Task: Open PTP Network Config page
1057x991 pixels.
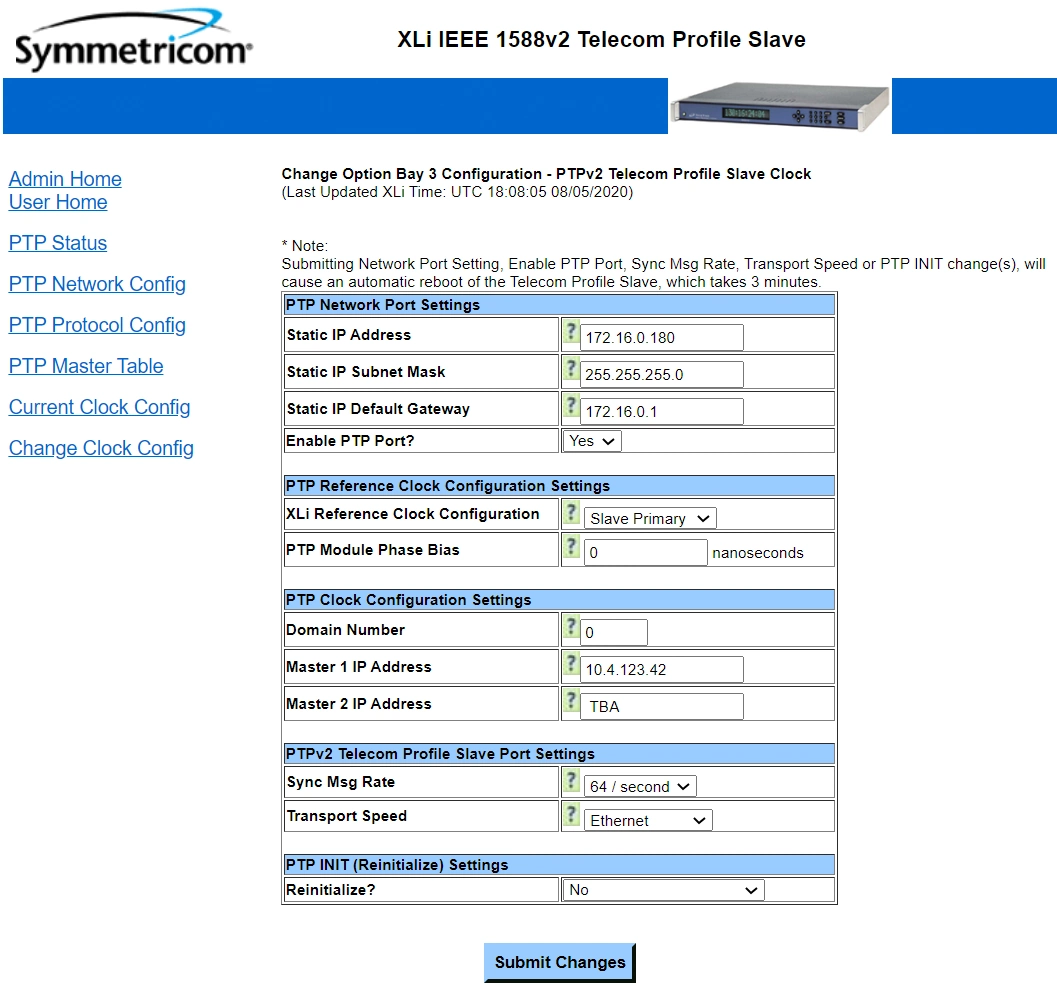Action: click(x=97, y=284)
